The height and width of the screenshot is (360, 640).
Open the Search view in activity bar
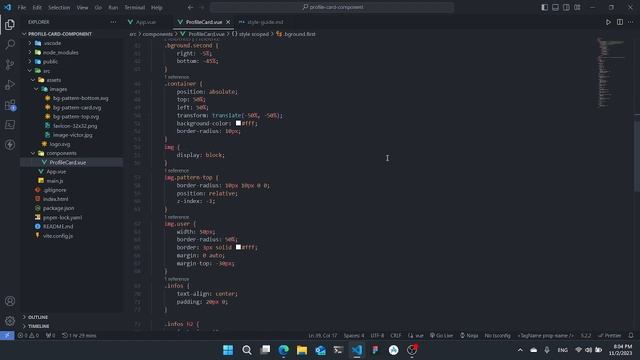10,44
